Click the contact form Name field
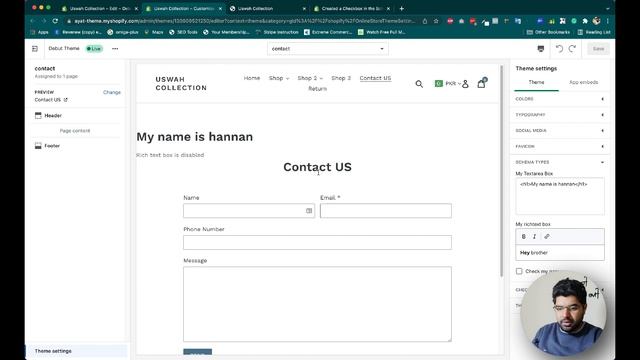Screen dimensions: 640x360 pos(249,211)
